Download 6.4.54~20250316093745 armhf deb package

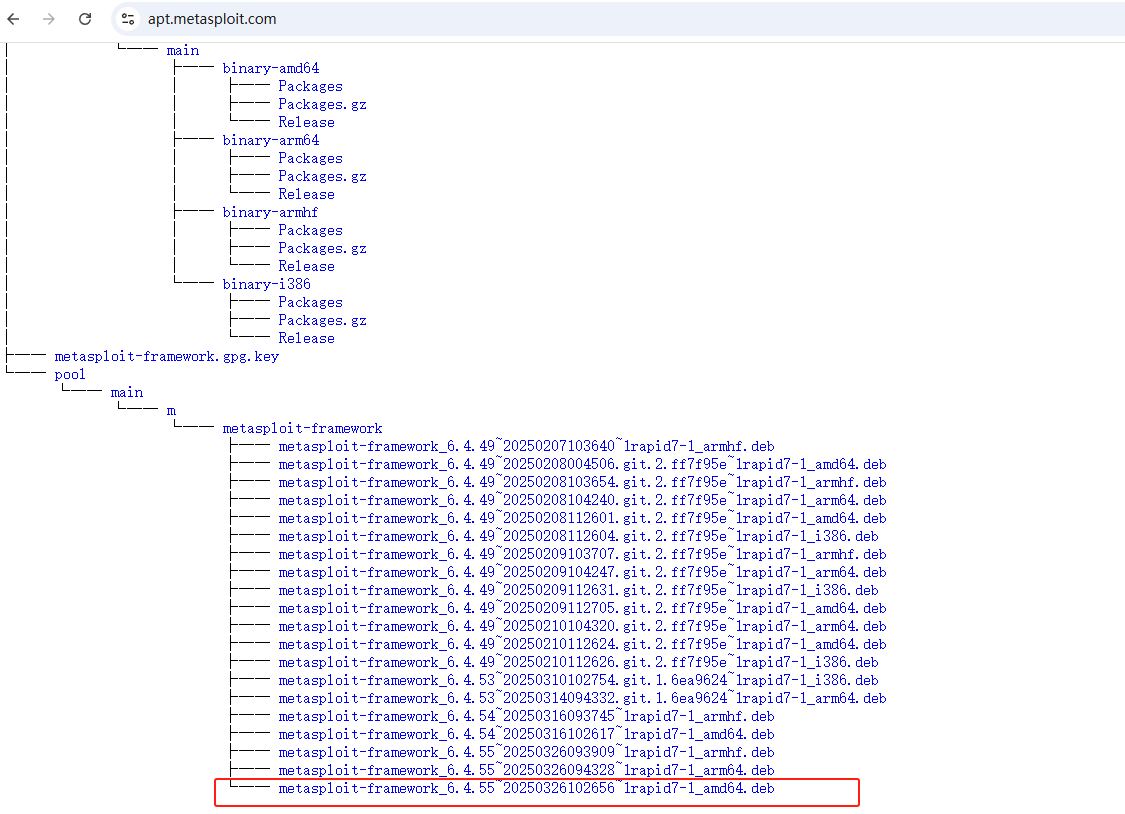pos(526,716)
